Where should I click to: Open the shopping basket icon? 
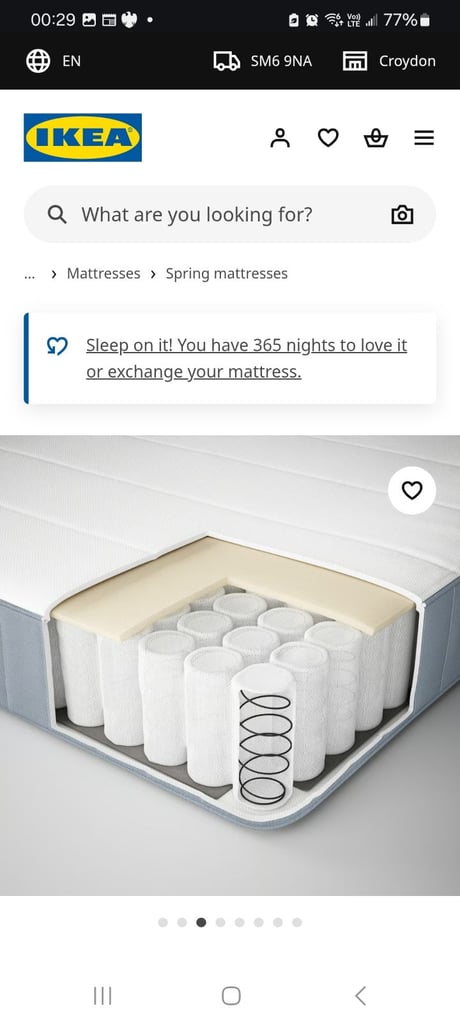(x=376, y=138)
